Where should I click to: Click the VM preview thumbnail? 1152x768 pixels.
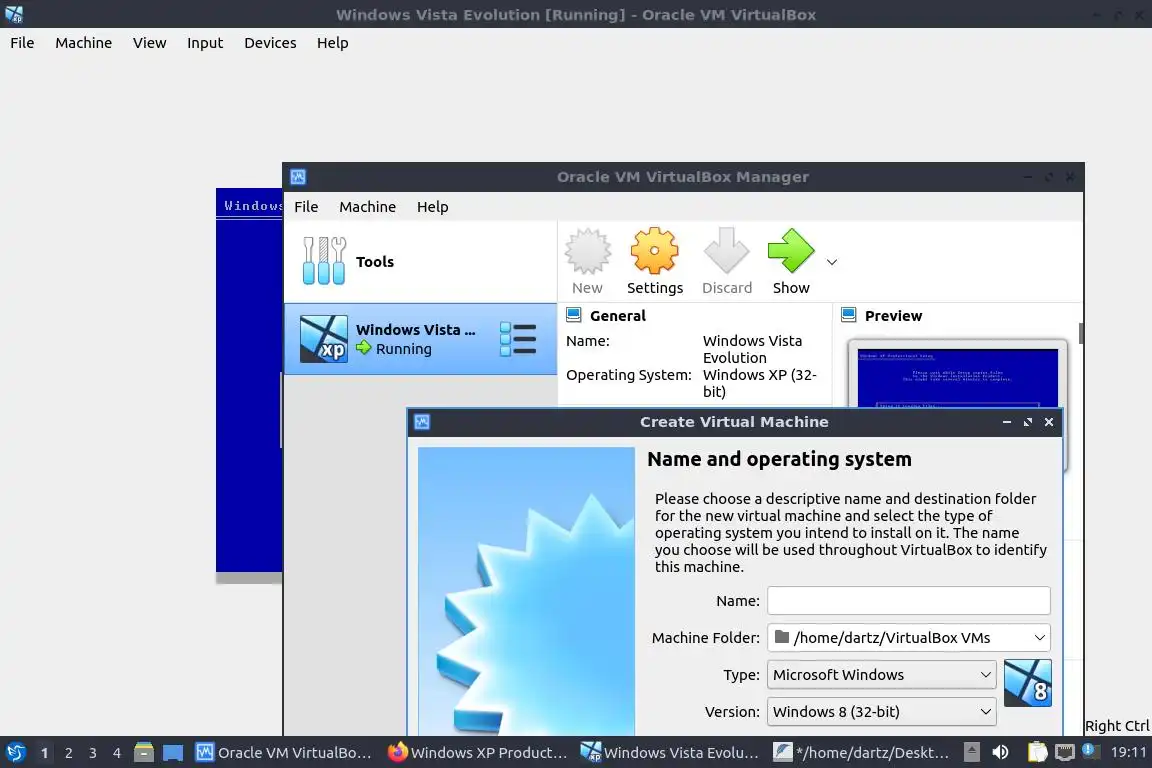pos(957,378)
